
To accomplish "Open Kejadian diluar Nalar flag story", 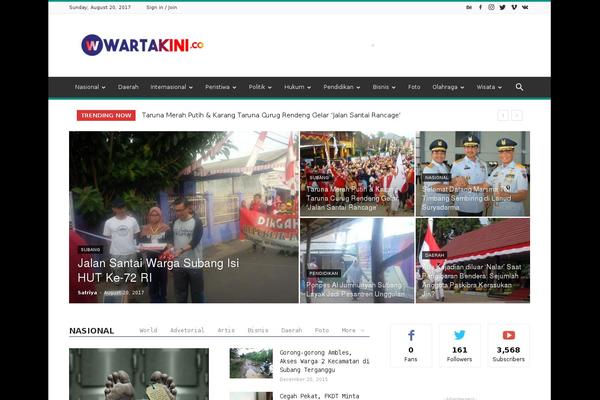I will 471,280.
